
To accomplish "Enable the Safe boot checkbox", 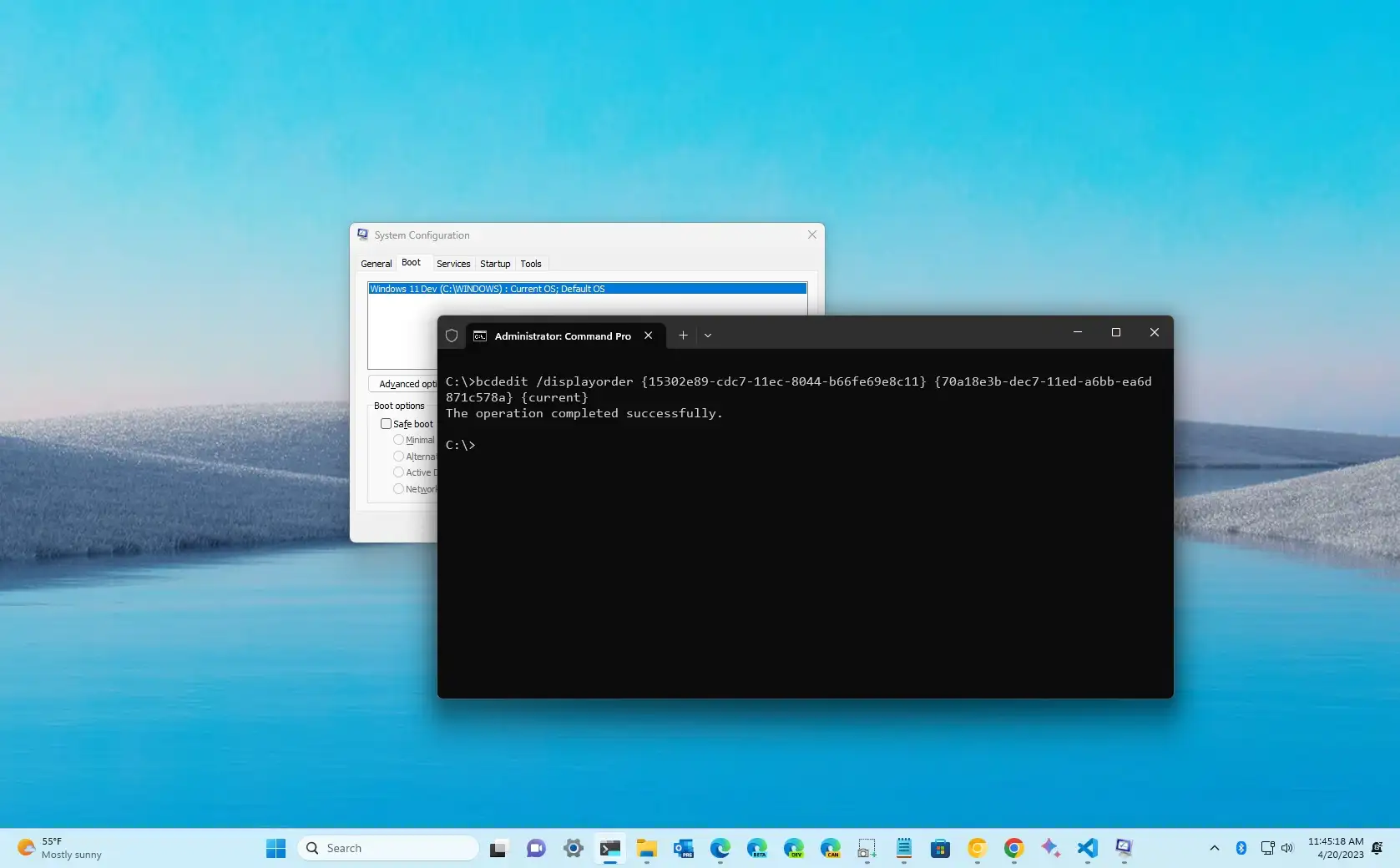I will coord(386,424).
